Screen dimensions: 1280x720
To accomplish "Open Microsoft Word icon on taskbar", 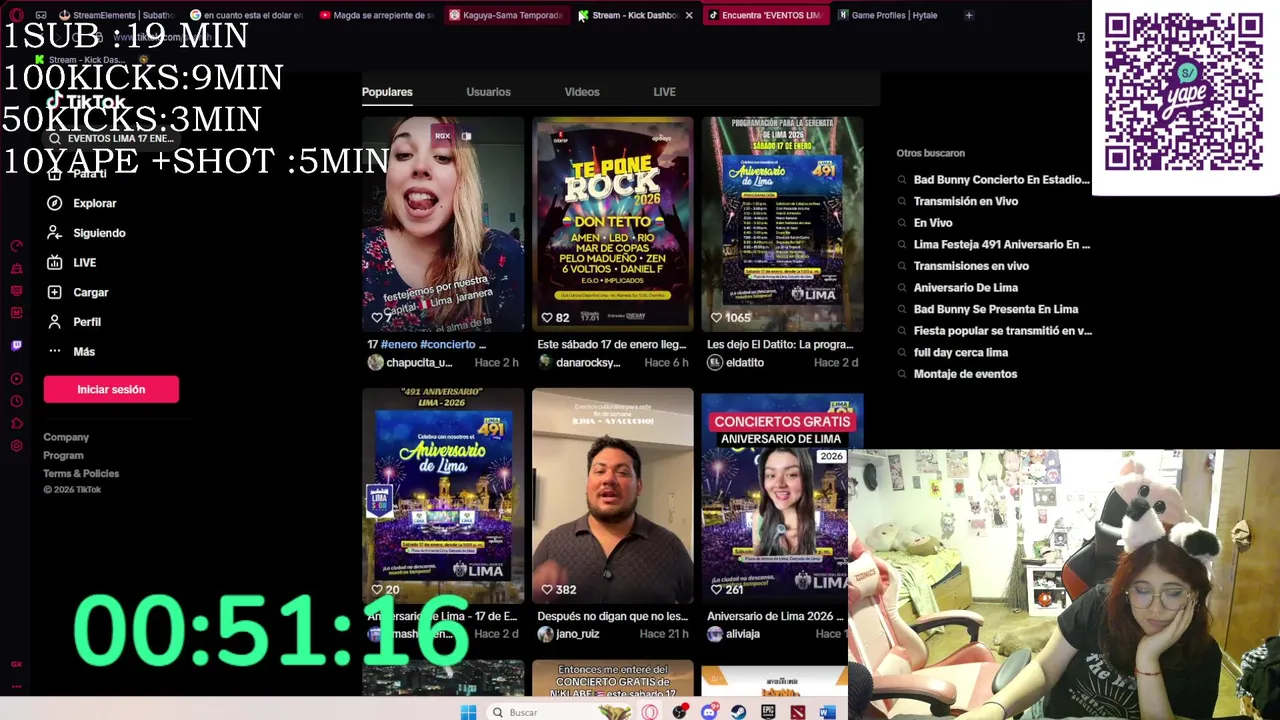I will coord(827,712).
